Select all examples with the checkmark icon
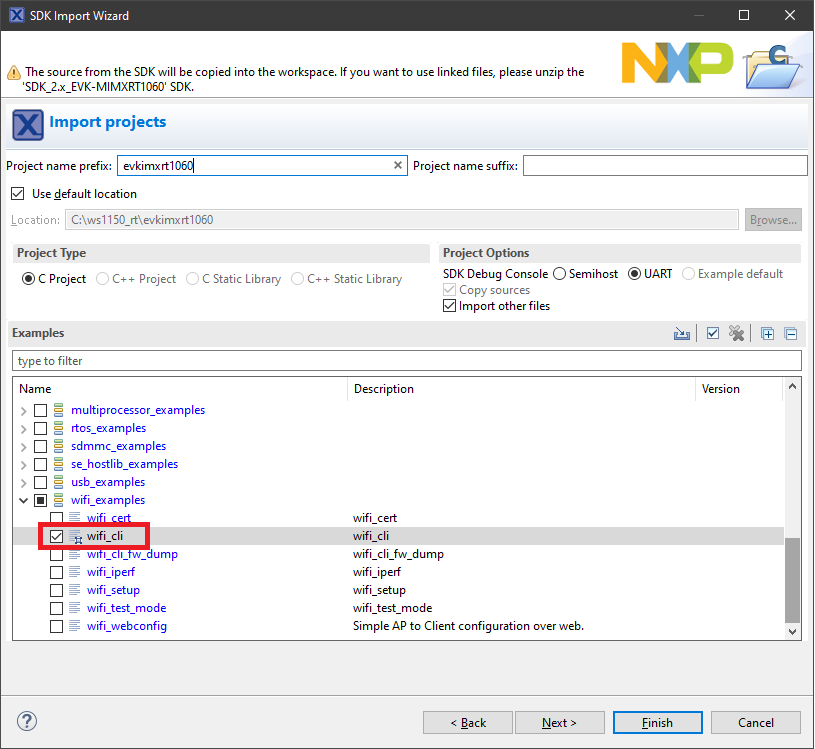This screenshot has width=815, height=749. point(712,333)
